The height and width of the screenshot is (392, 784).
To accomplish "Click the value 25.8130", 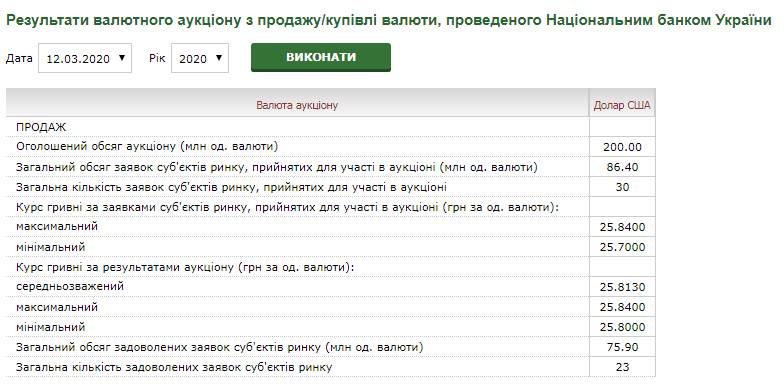I will [x=622, y=288].
